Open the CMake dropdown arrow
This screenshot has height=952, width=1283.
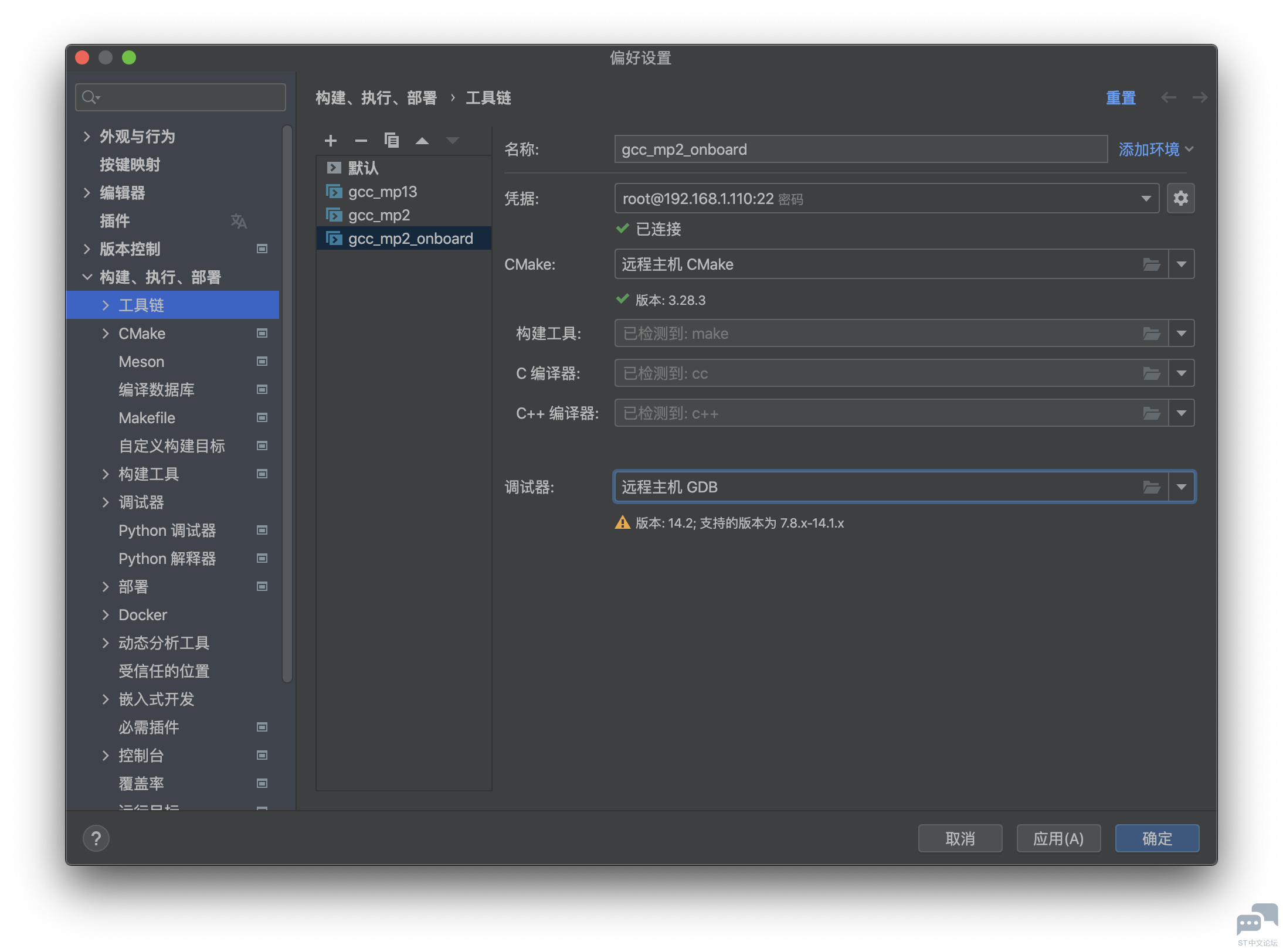tap(1182, 264)
